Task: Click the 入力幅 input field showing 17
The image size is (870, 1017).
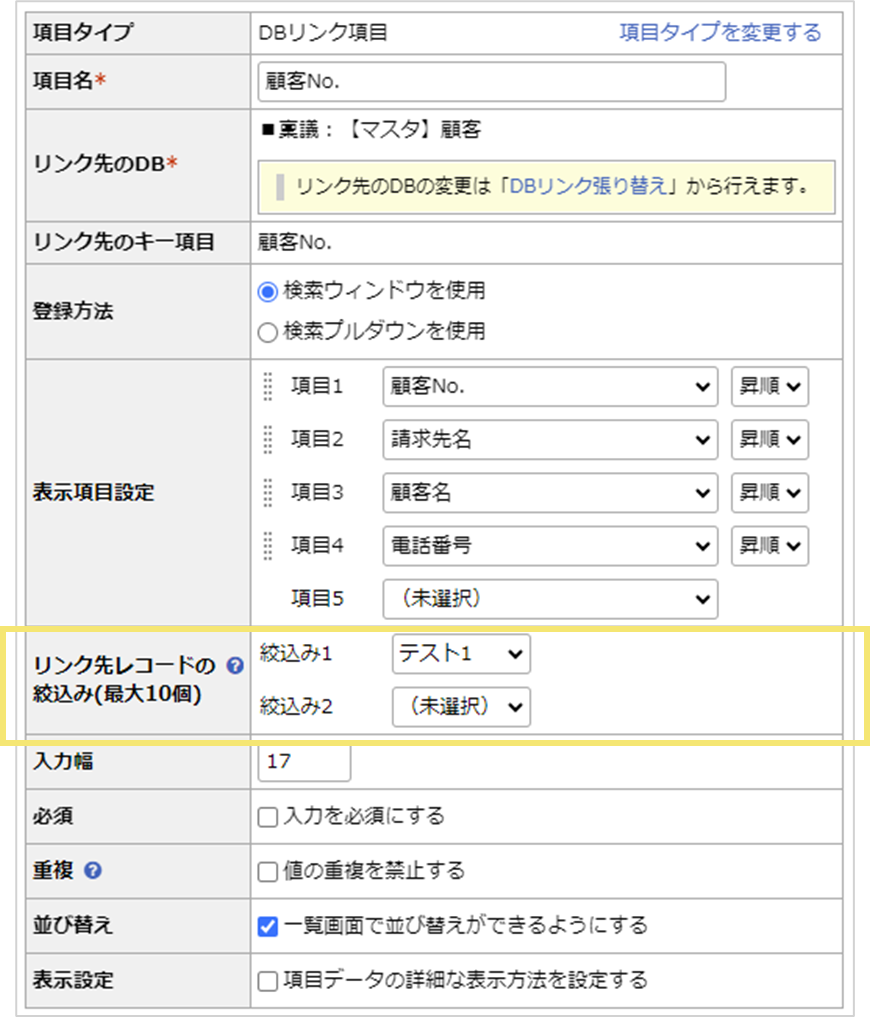Action: (303, 762)
